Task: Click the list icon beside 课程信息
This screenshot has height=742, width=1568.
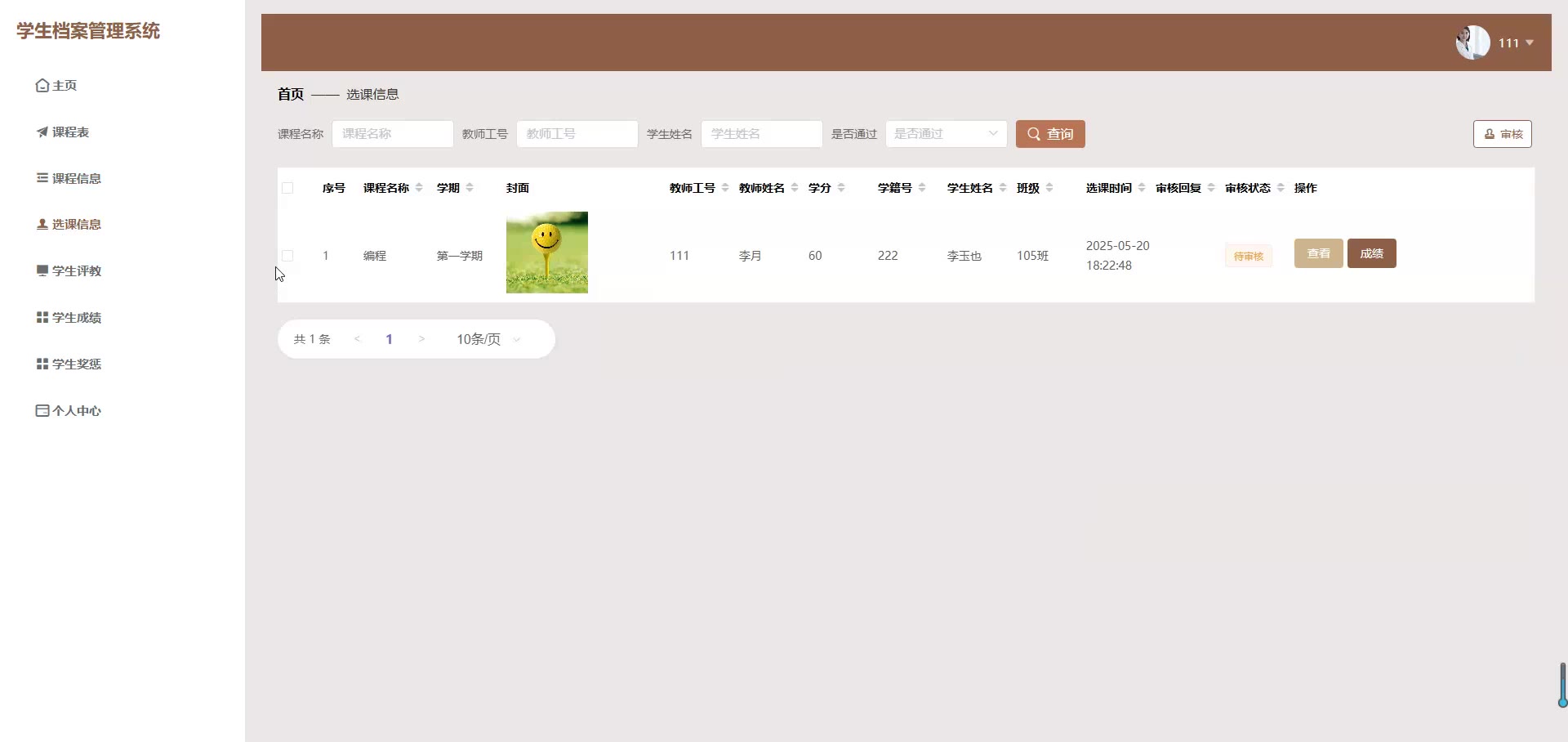Action: pos(42,178)
